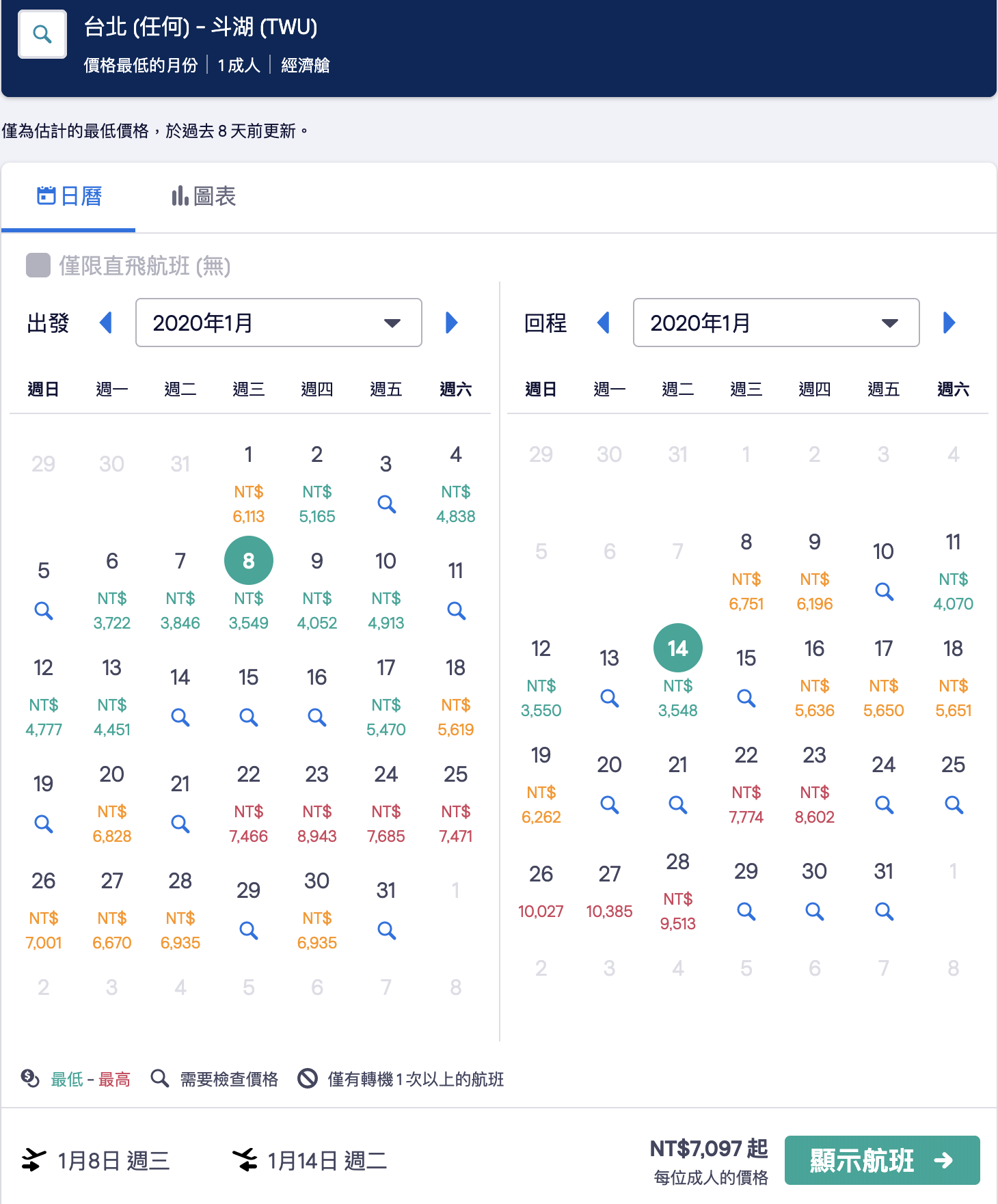Check price for departure January 15
998x1204 pixels.
[249, 717]
